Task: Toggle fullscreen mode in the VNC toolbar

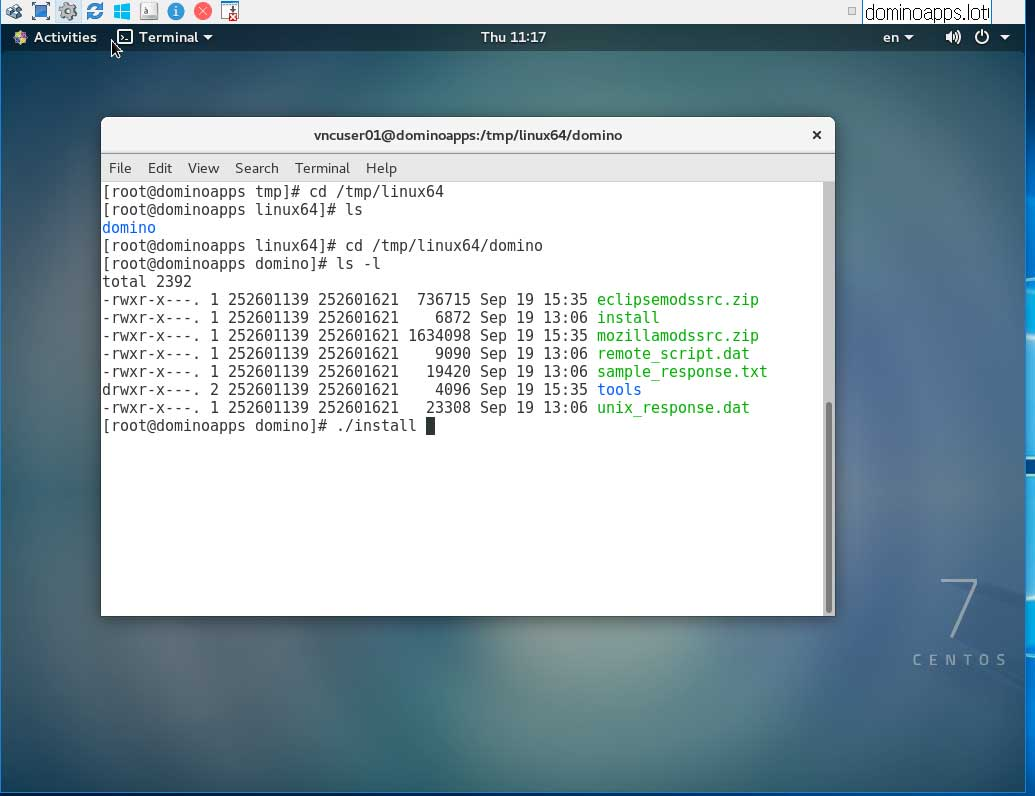Action: (x=41, y=11)
